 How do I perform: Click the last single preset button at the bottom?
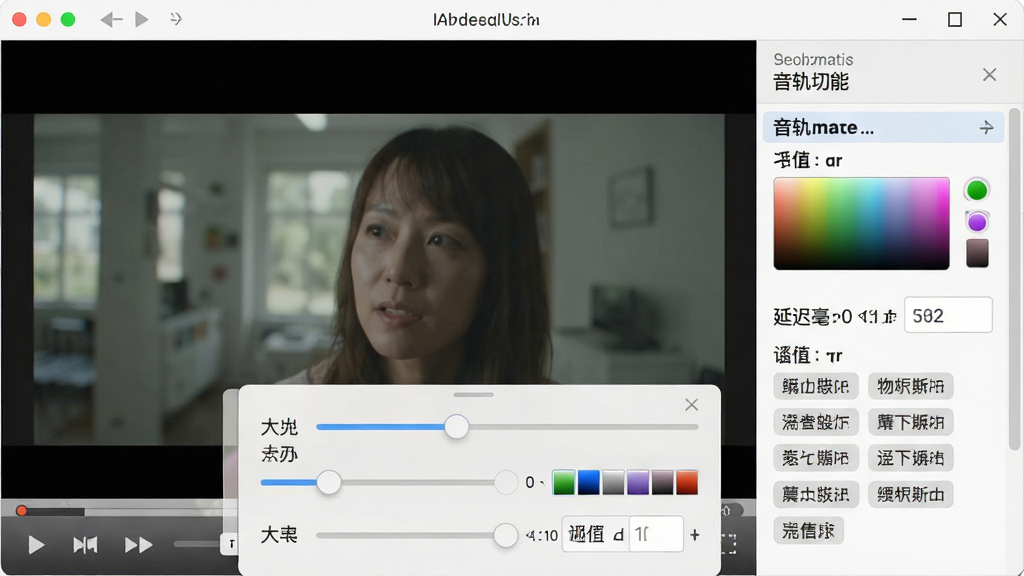click(808, 531)
